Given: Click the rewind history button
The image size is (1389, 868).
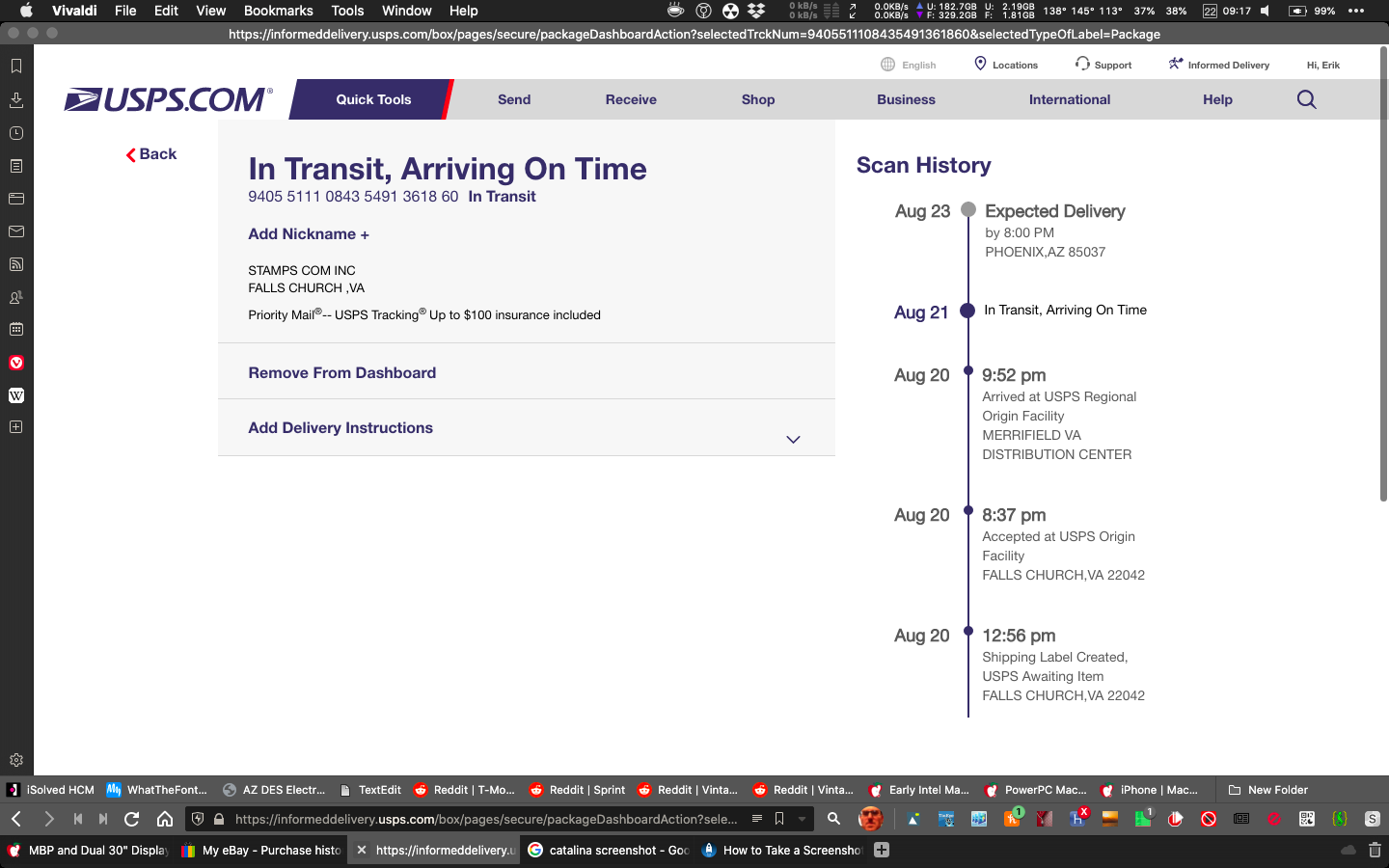Looking at the screenshot, I should pyautogui.click(x=78, y=819).
